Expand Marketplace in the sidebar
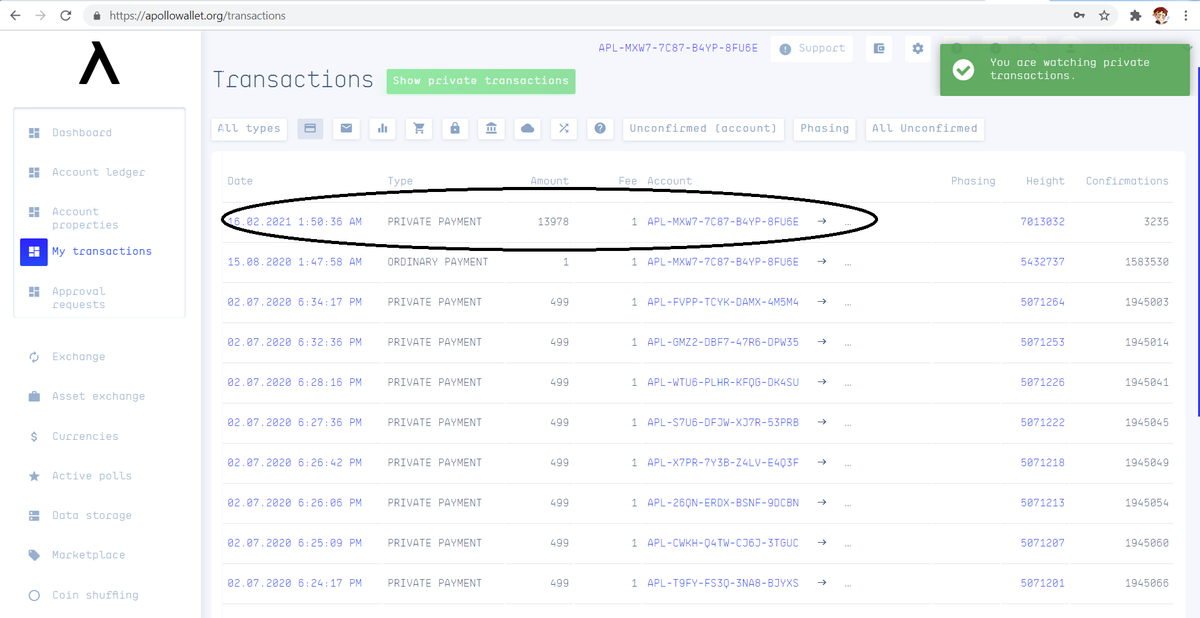1200x618 pixels. click(88, 555)
